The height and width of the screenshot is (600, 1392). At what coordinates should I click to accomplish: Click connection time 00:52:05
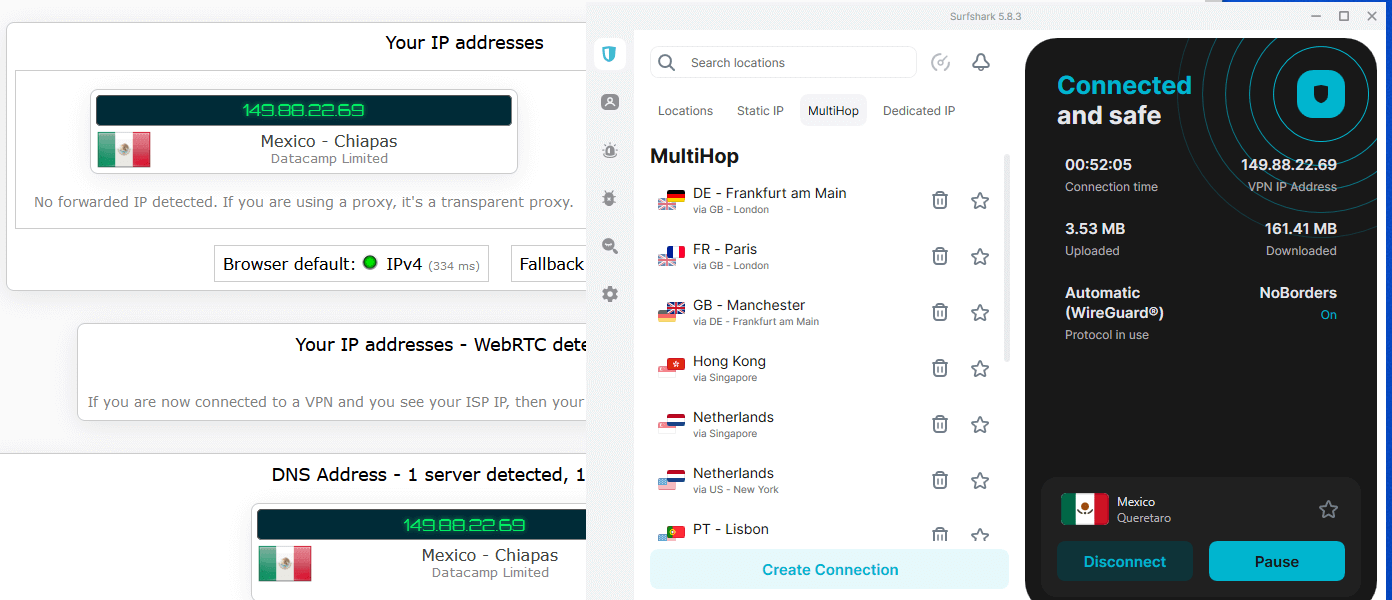tap(1098, 165)
